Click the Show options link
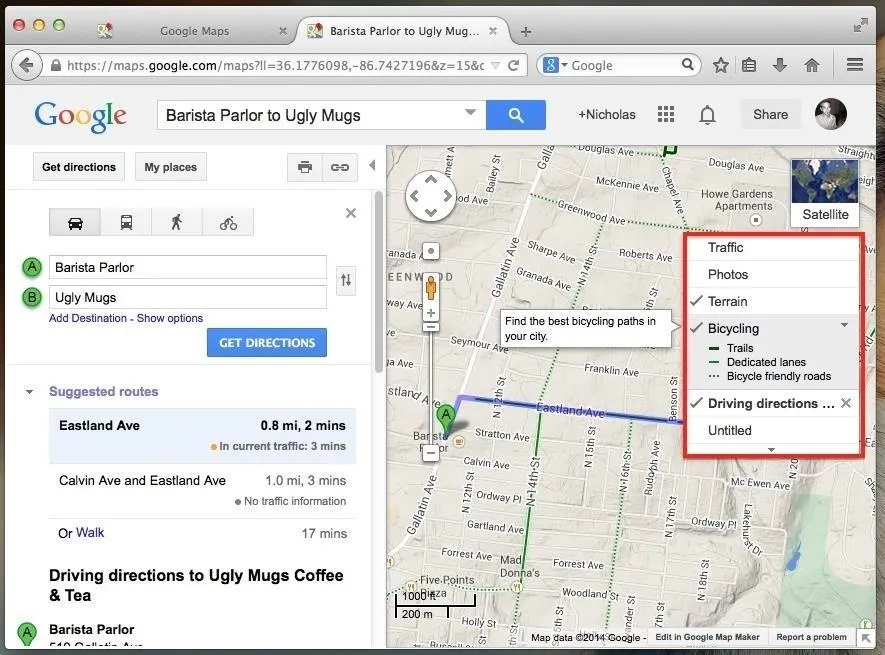 169,318
